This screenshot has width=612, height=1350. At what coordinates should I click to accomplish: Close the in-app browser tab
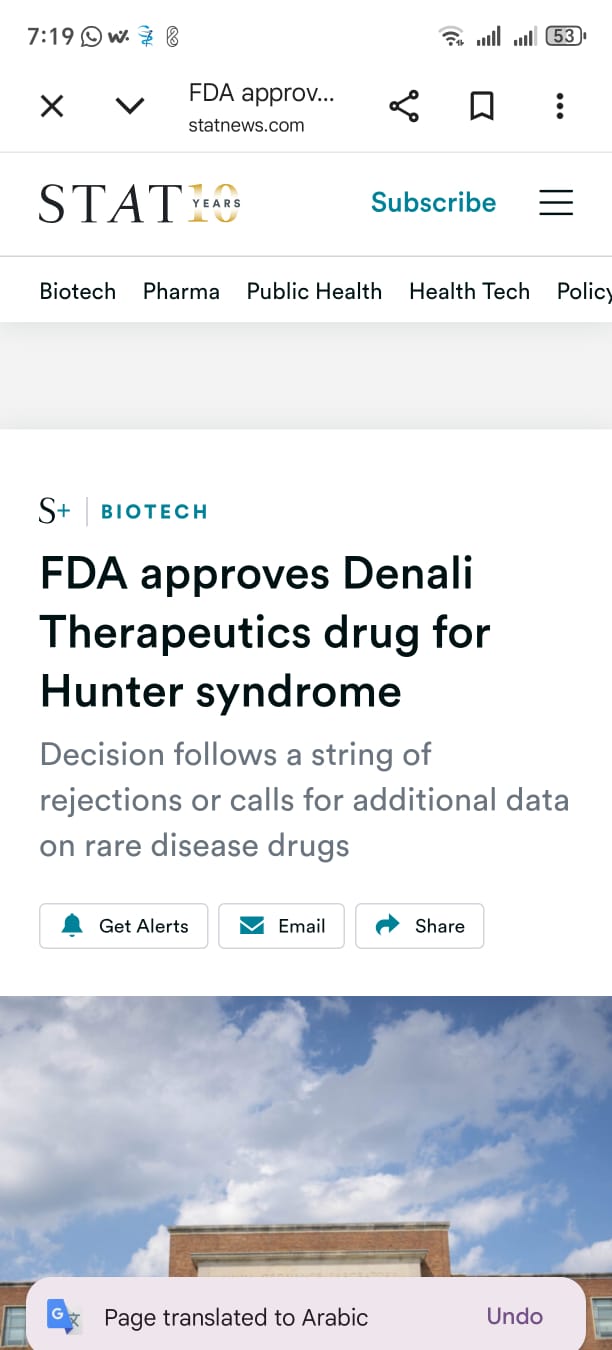(52, 106)
